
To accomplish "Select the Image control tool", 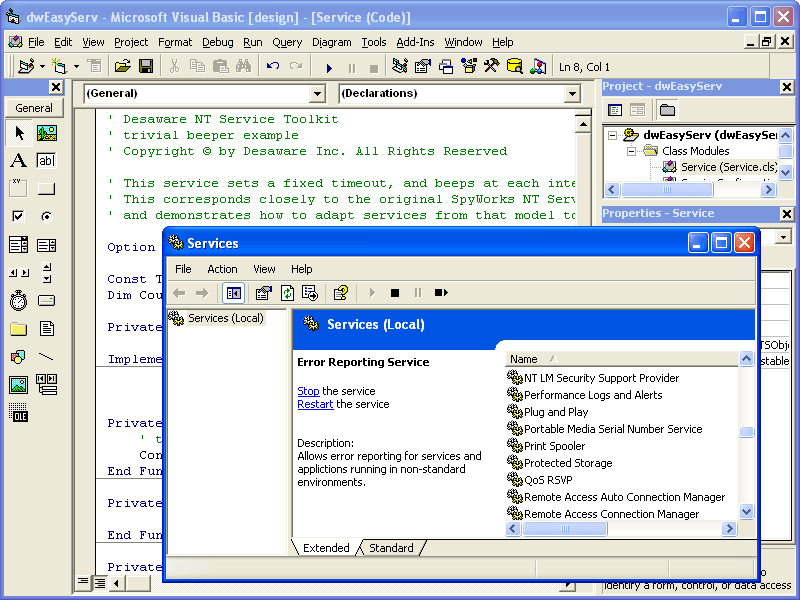I will pos(19,385).
